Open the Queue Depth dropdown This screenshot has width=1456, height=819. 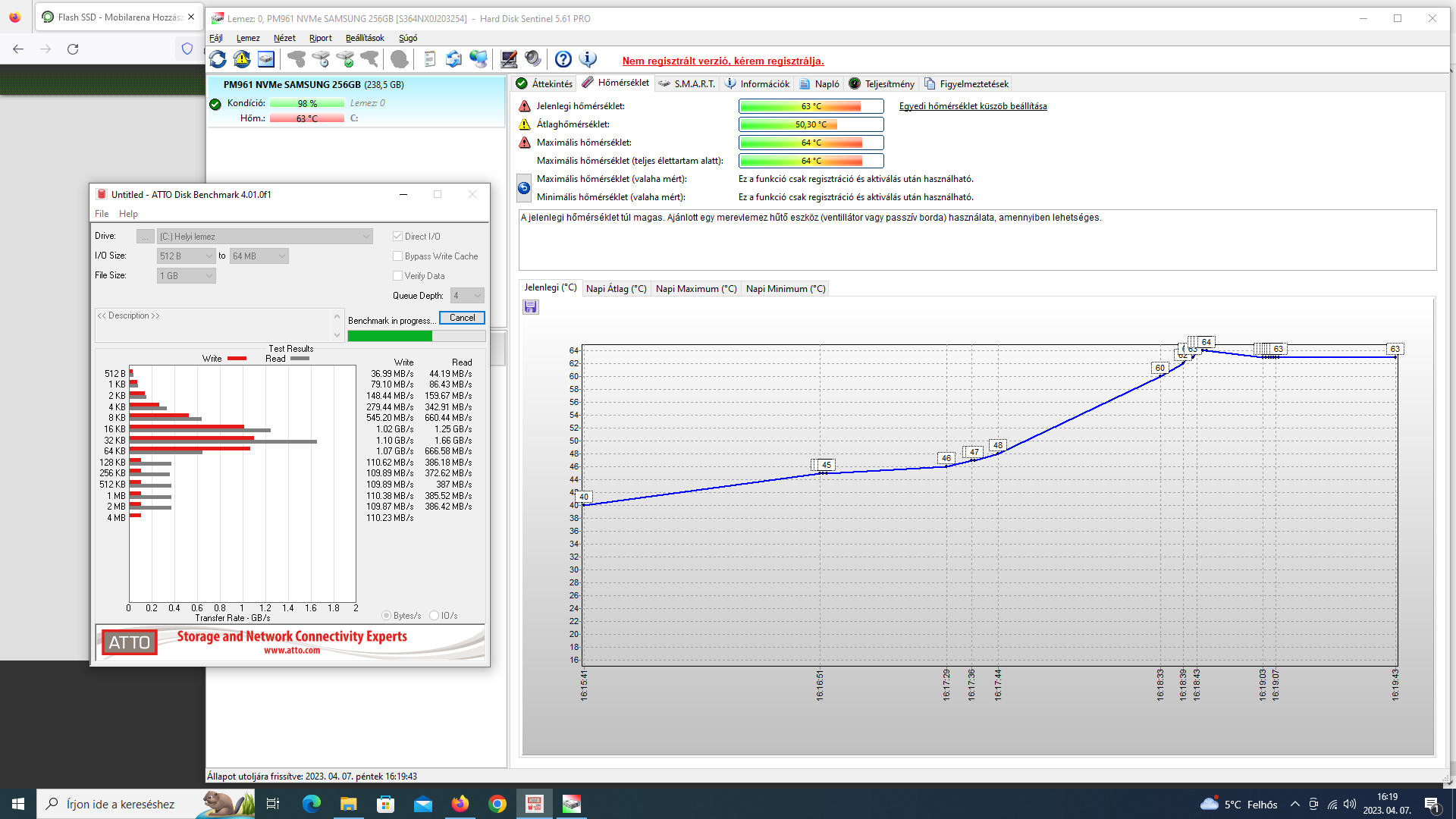pos(467,296)
